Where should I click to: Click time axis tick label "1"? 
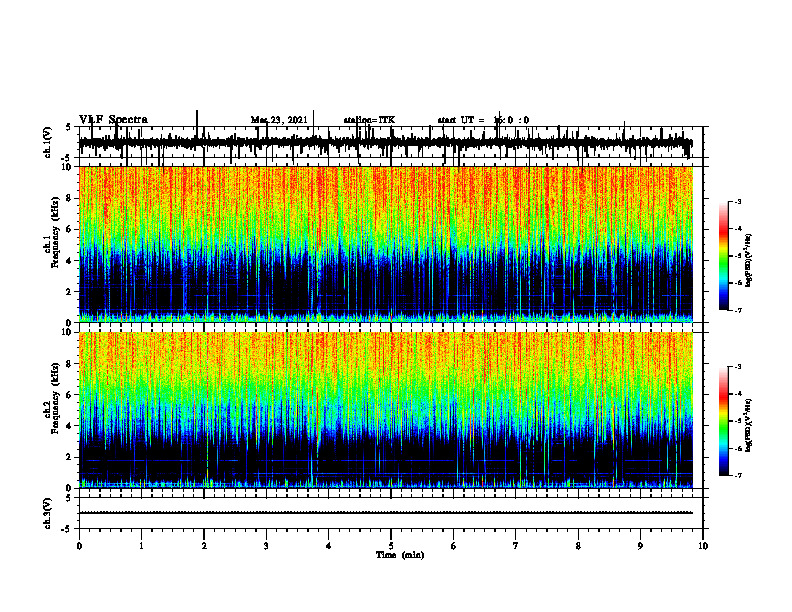(141, 546)
